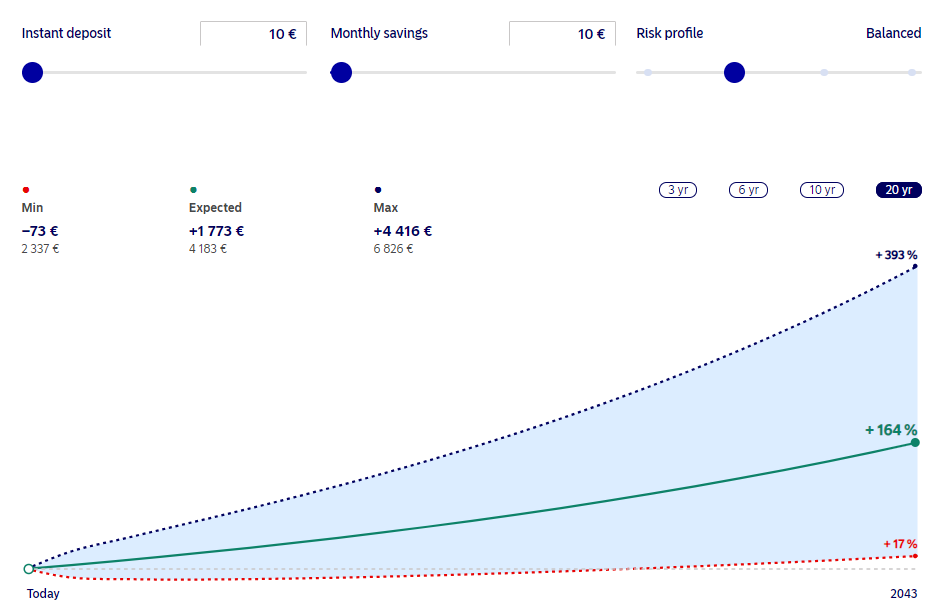
Task: Click the +164 % expected return label
Action: tap(891, 430)
